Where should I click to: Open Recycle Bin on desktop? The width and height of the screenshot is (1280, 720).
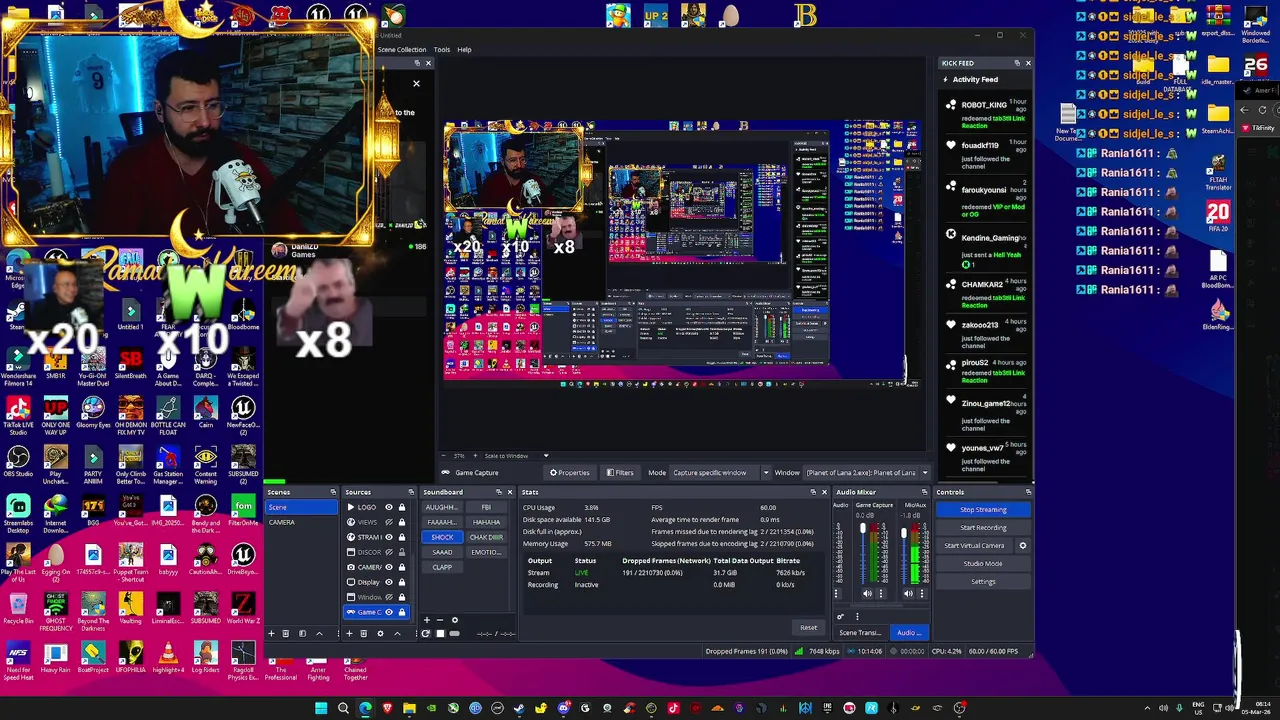(x=18, y=608)
